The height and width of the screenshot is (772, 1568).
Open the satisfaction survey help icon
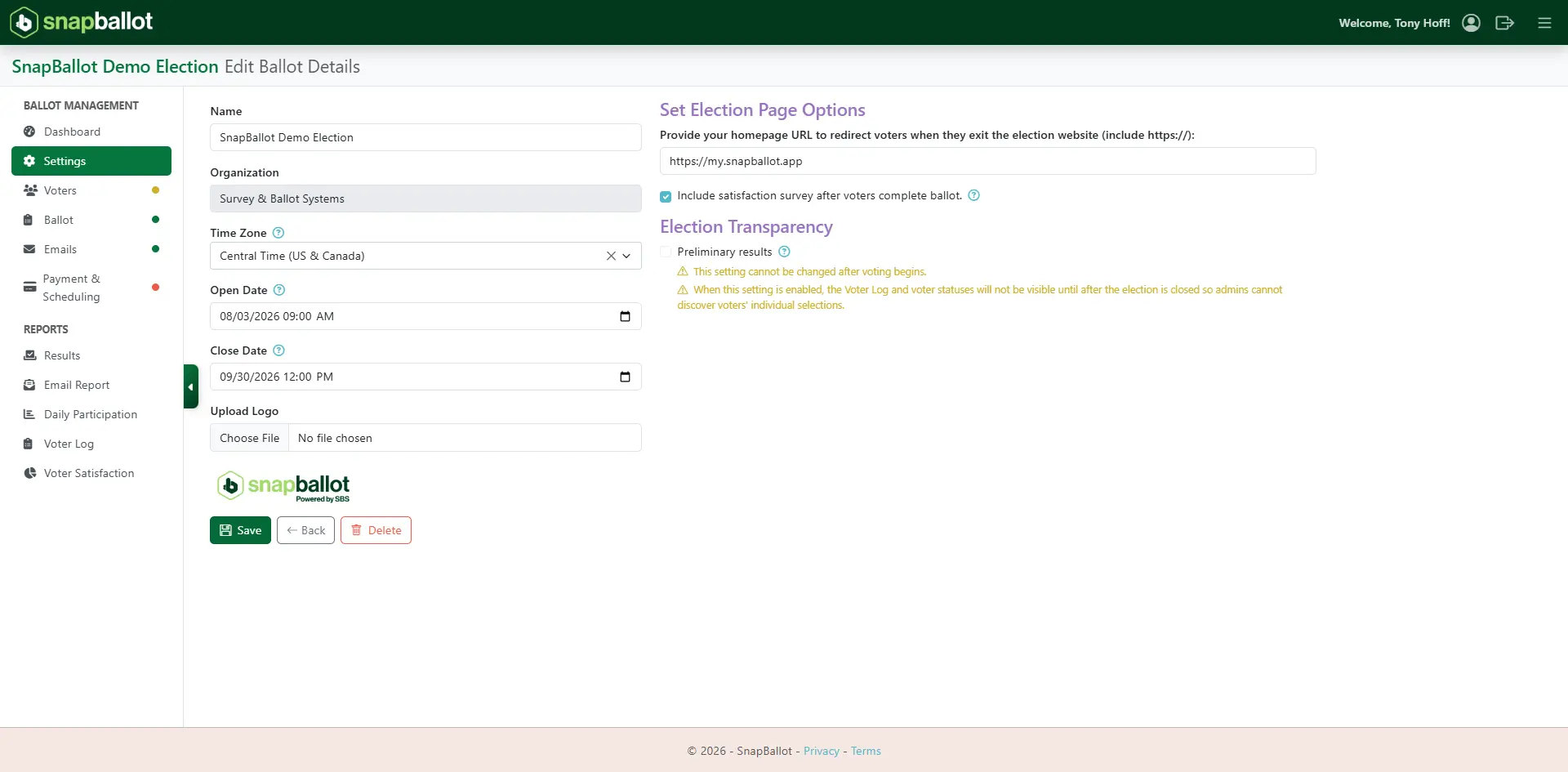[973, 195]
